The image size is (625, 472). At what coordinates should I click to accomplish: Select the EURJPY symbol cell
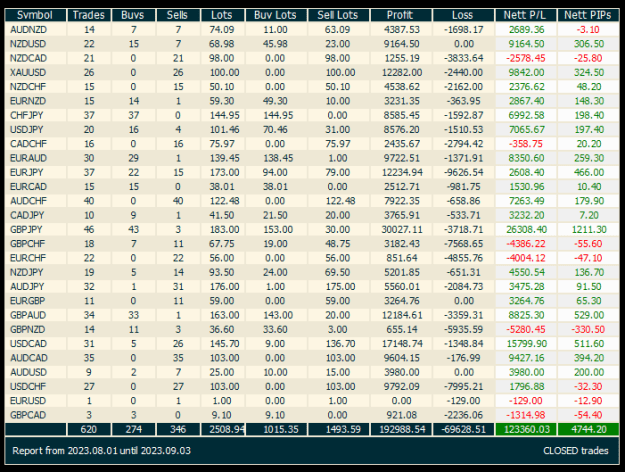35,173
